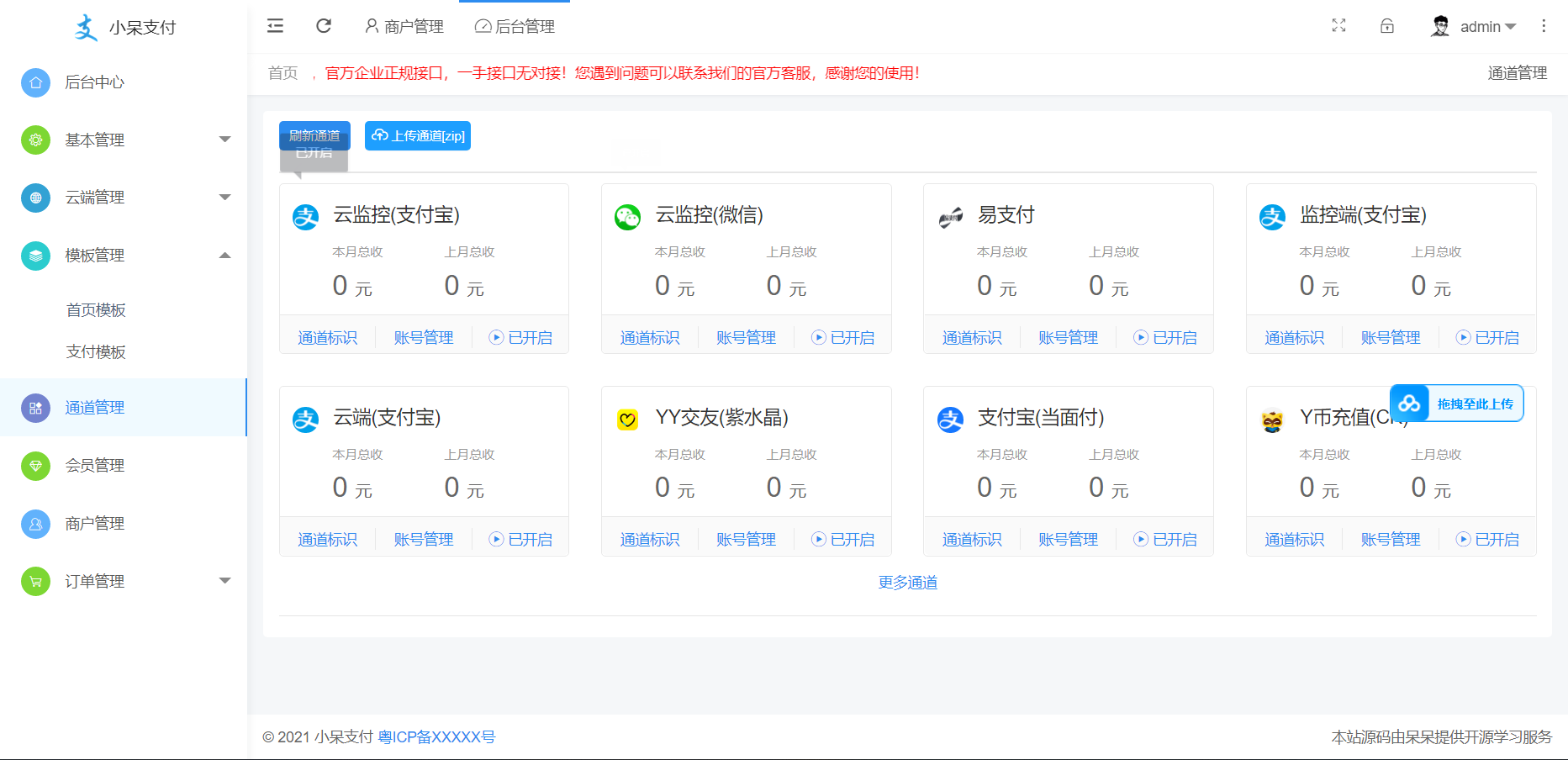Click the WeChat icon on 云监控(微信) card
Viewport: 1568px width, 760px height.
pos(627,217)
